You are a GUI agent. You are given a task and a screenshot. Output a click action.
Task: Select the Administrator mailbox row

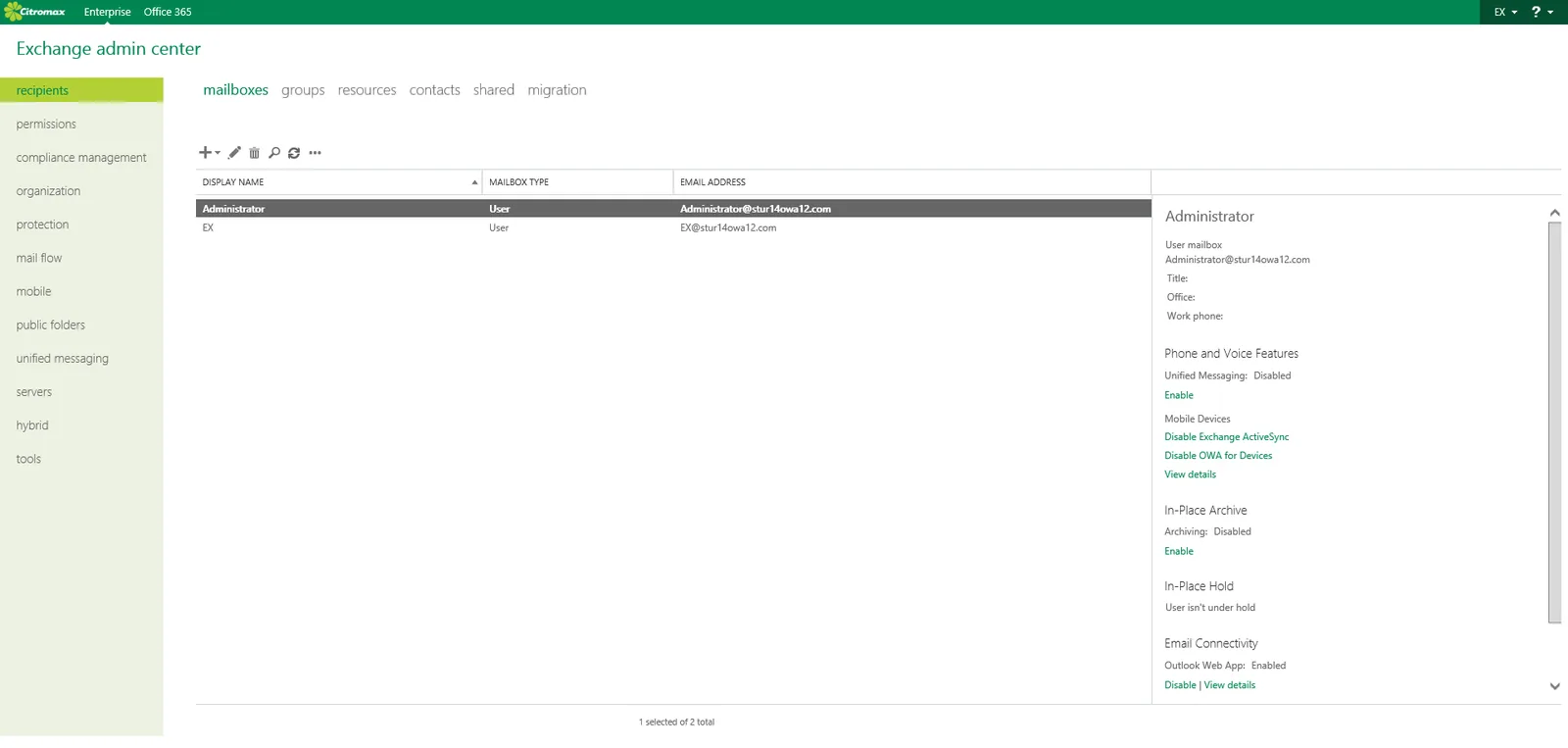(673, 209)
